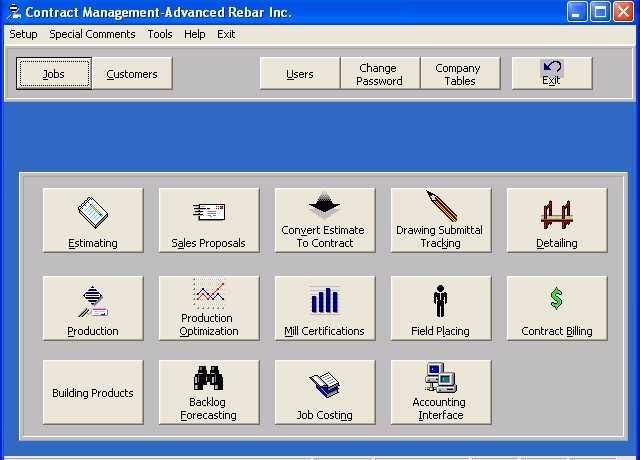Open the Help menu
The width and height of the screenshot is (640, 460).
click(x=195, y=34)
